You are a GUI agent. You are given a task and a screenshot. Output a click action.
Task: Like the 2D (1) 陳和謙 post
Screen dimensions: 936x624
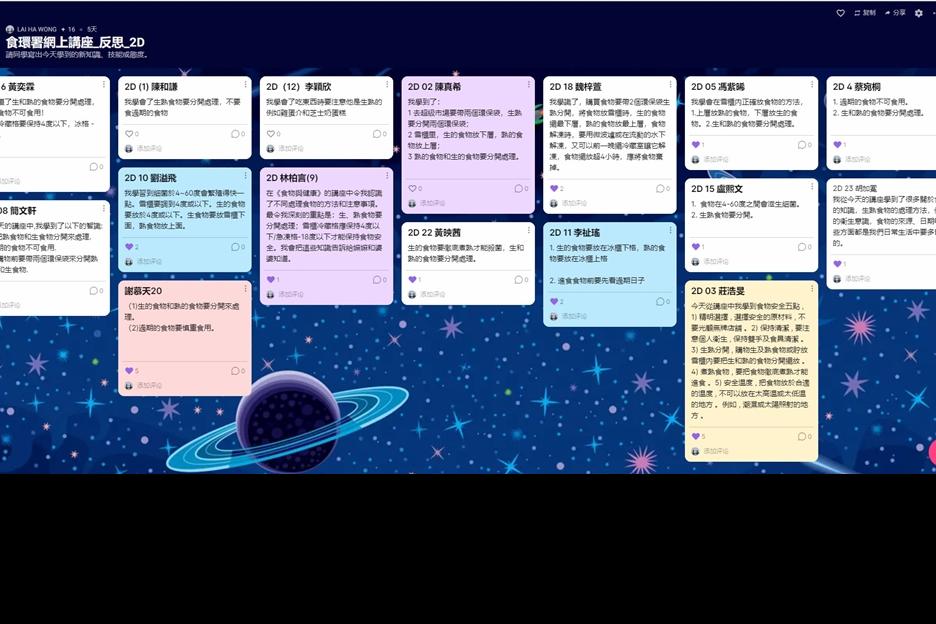128,133
